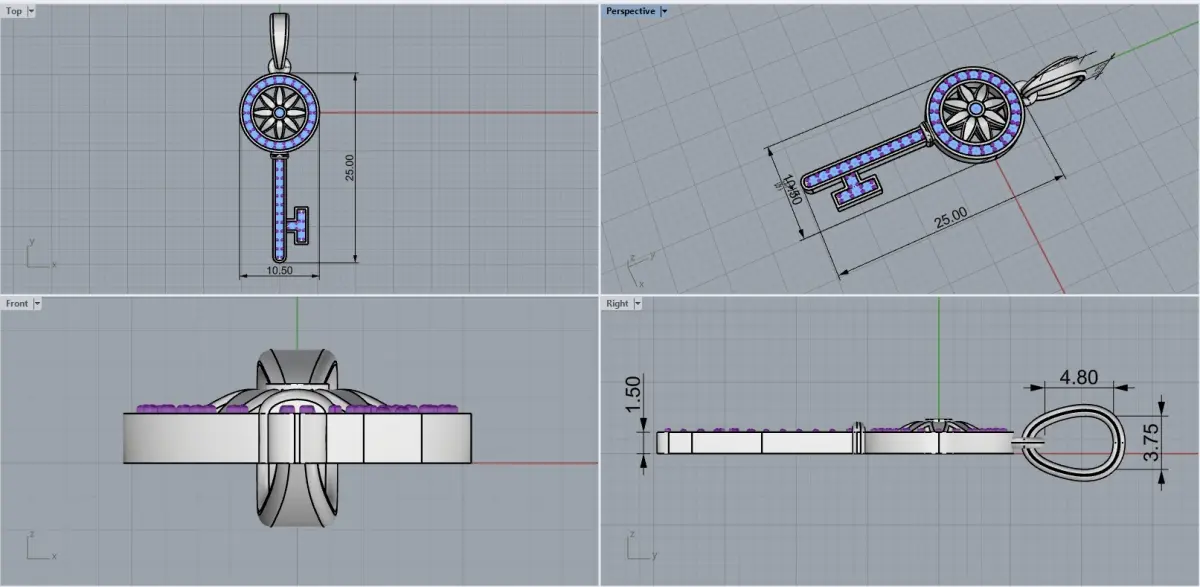The image size is (1200, 587).
Task: Open the Front viewport dropdown arrow
Action: point(37,303)
